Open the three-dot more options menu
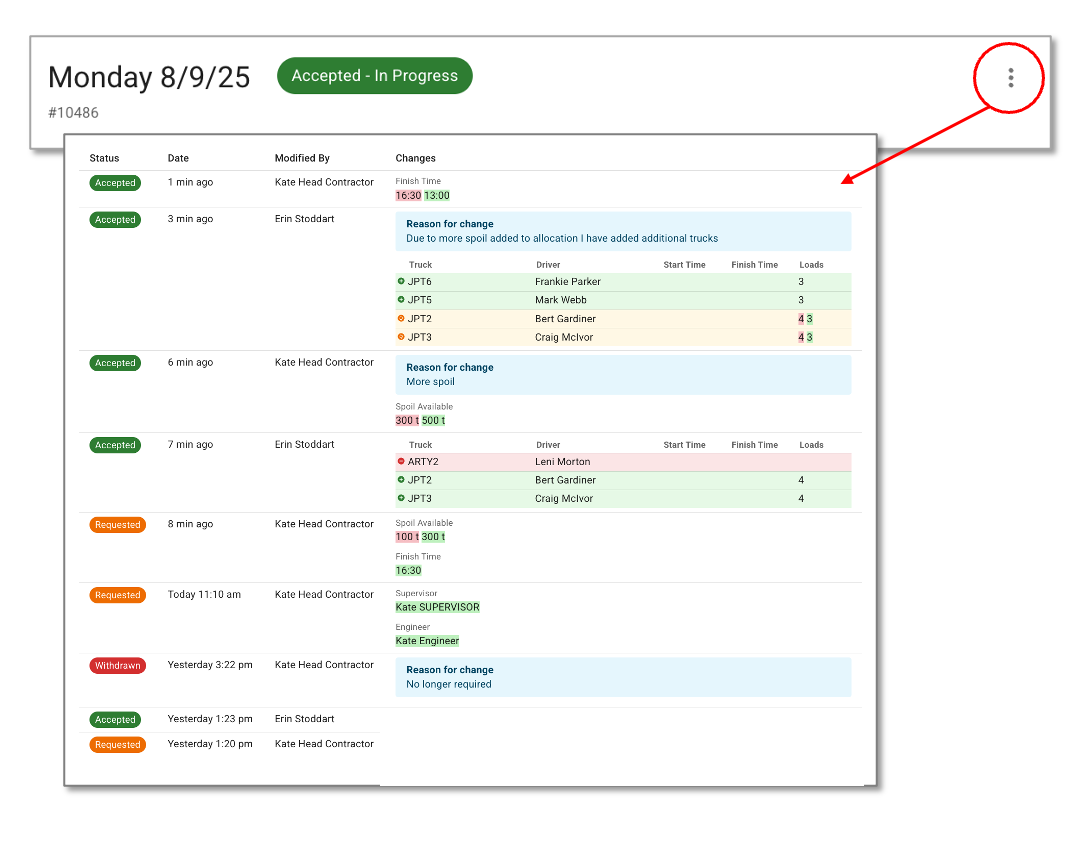The image size is (1080, 848). point(1010,77)
